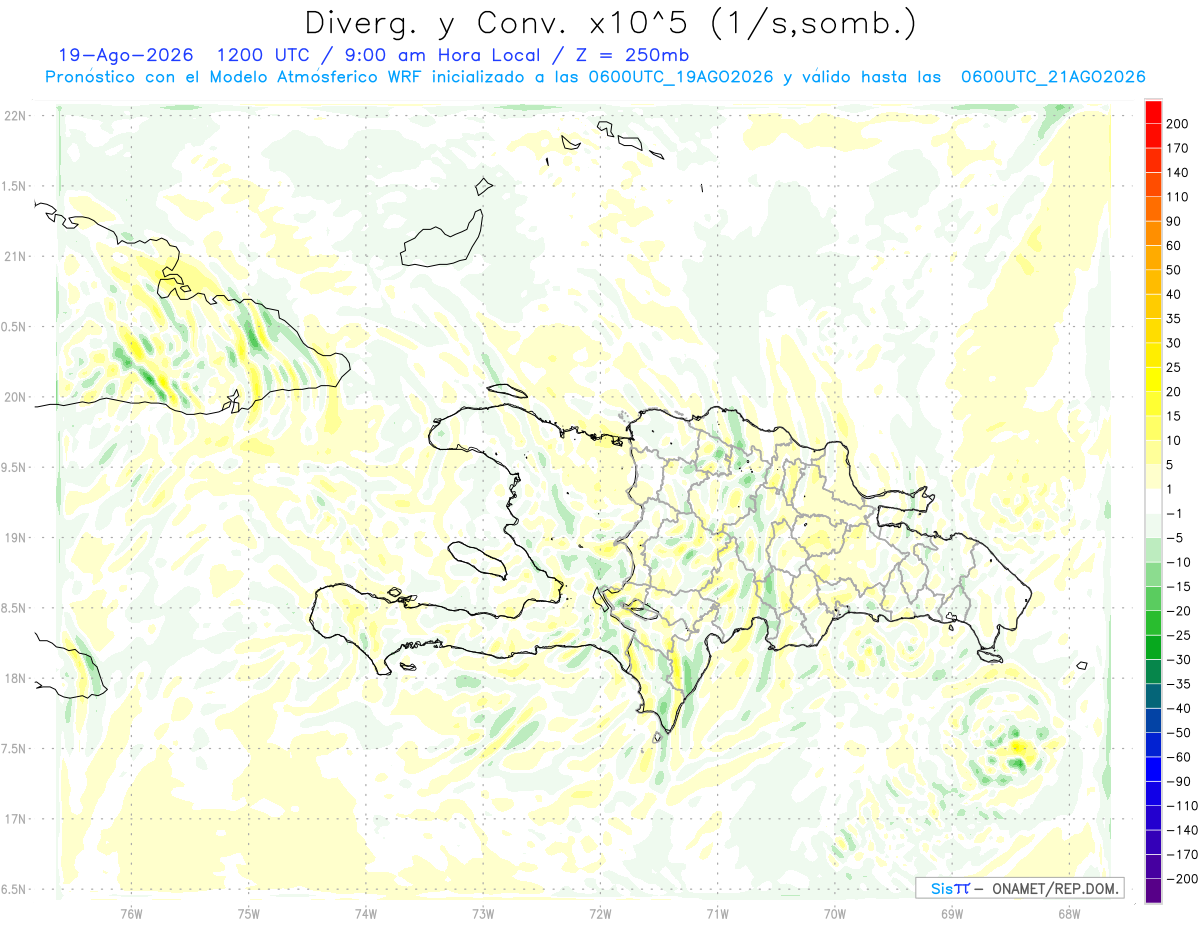Click the '70W' longitude label

tap(835, 913)
